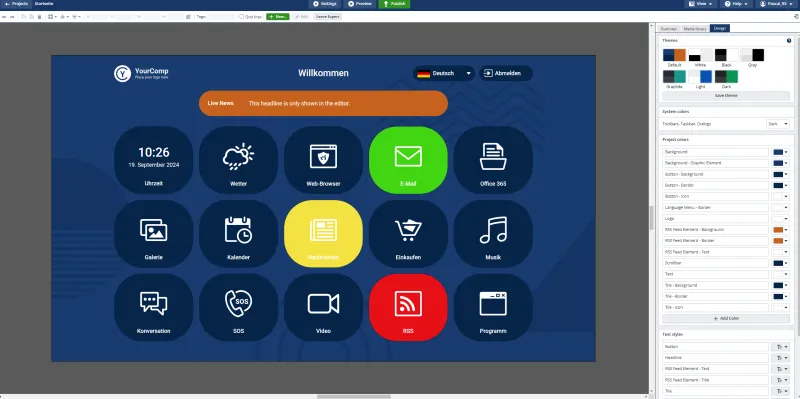Open the Help menu dropdown
The image size is (800, 399).
coord(736,4)
